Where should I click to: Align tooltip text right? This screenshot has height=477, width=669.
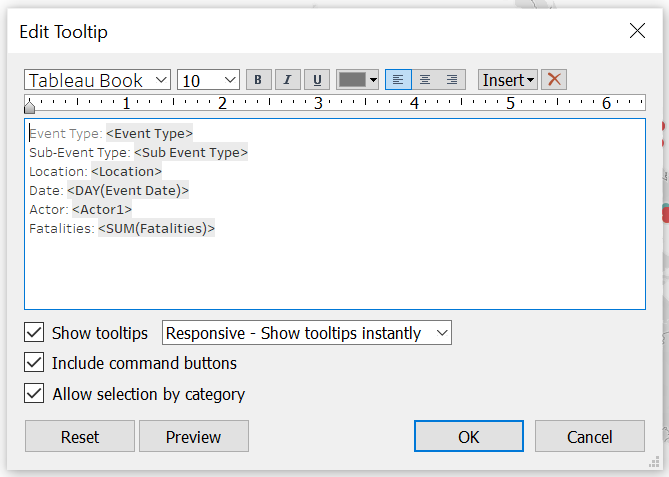[x=452, y=80]
